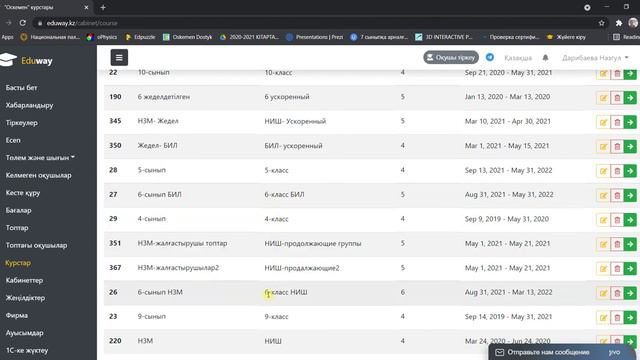Image resolution: width=640 pixels, height=360 pixels.
Task: Edit course 29 '4-сынып'
Action: point(603,220)
